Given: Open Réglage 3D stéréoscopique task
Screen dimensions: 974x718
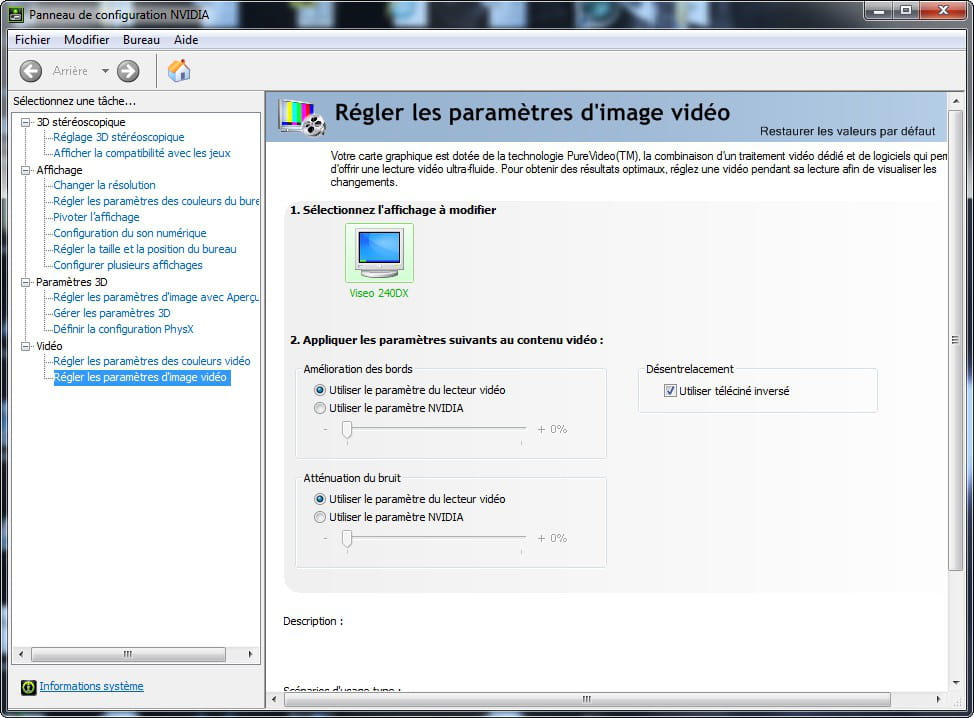Looking at the screenshot, I should pyautogui.click(x=119, y=137).
